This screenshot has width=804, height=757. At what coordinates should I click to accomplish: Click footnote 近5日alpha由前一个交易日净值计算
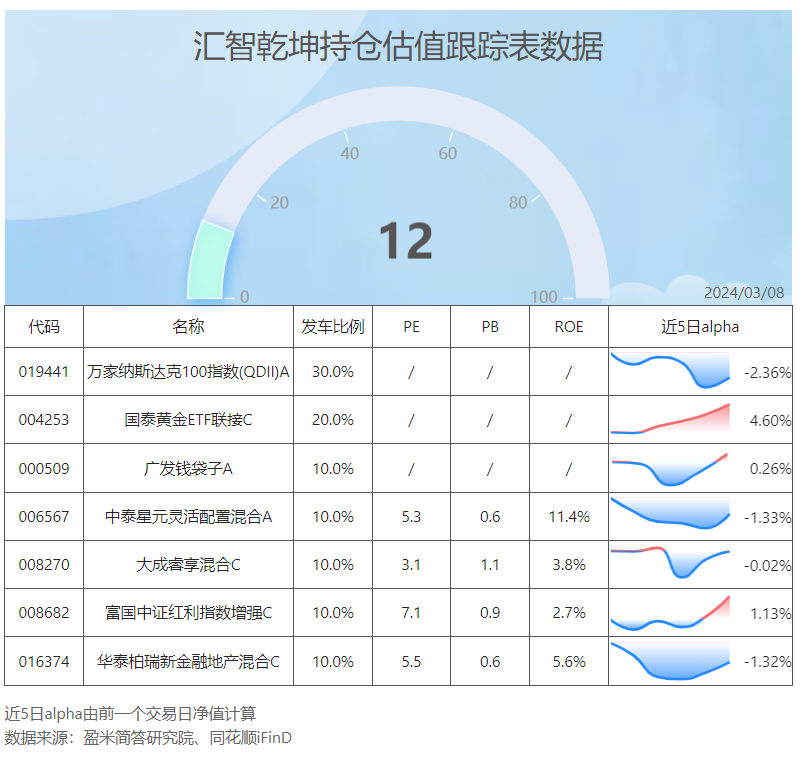pos(130,714)
